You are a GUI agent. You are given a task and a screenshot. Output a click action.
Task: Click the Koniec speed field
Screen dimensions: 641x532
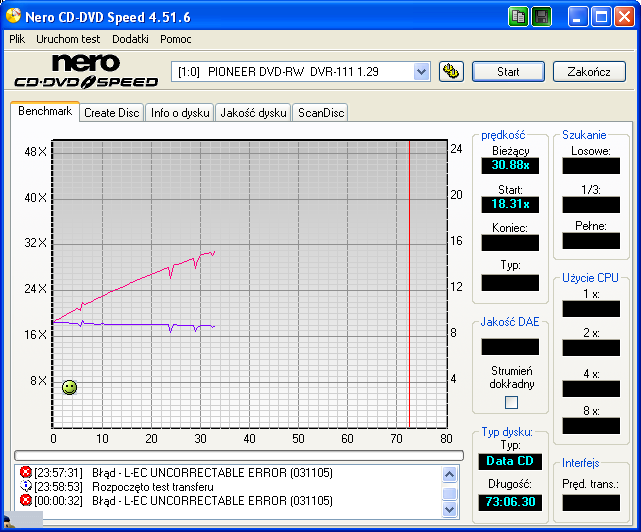[510, 242]
